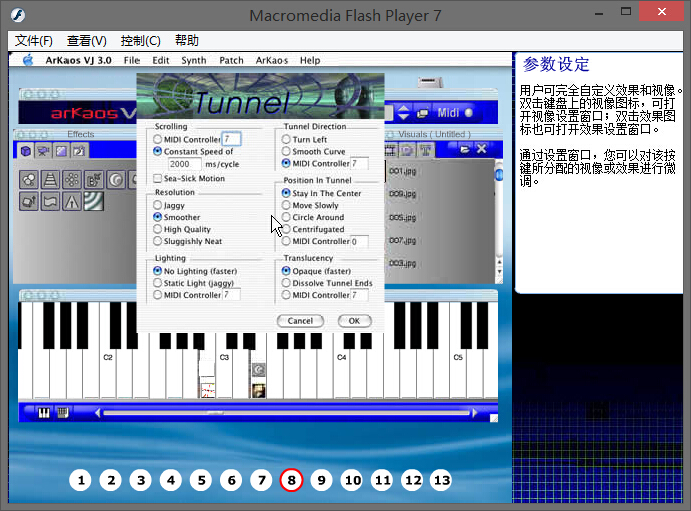This screenshot has width=691, height=511.
Task: Choose the bubbles effect icon
Action: [x=29, y=180]
